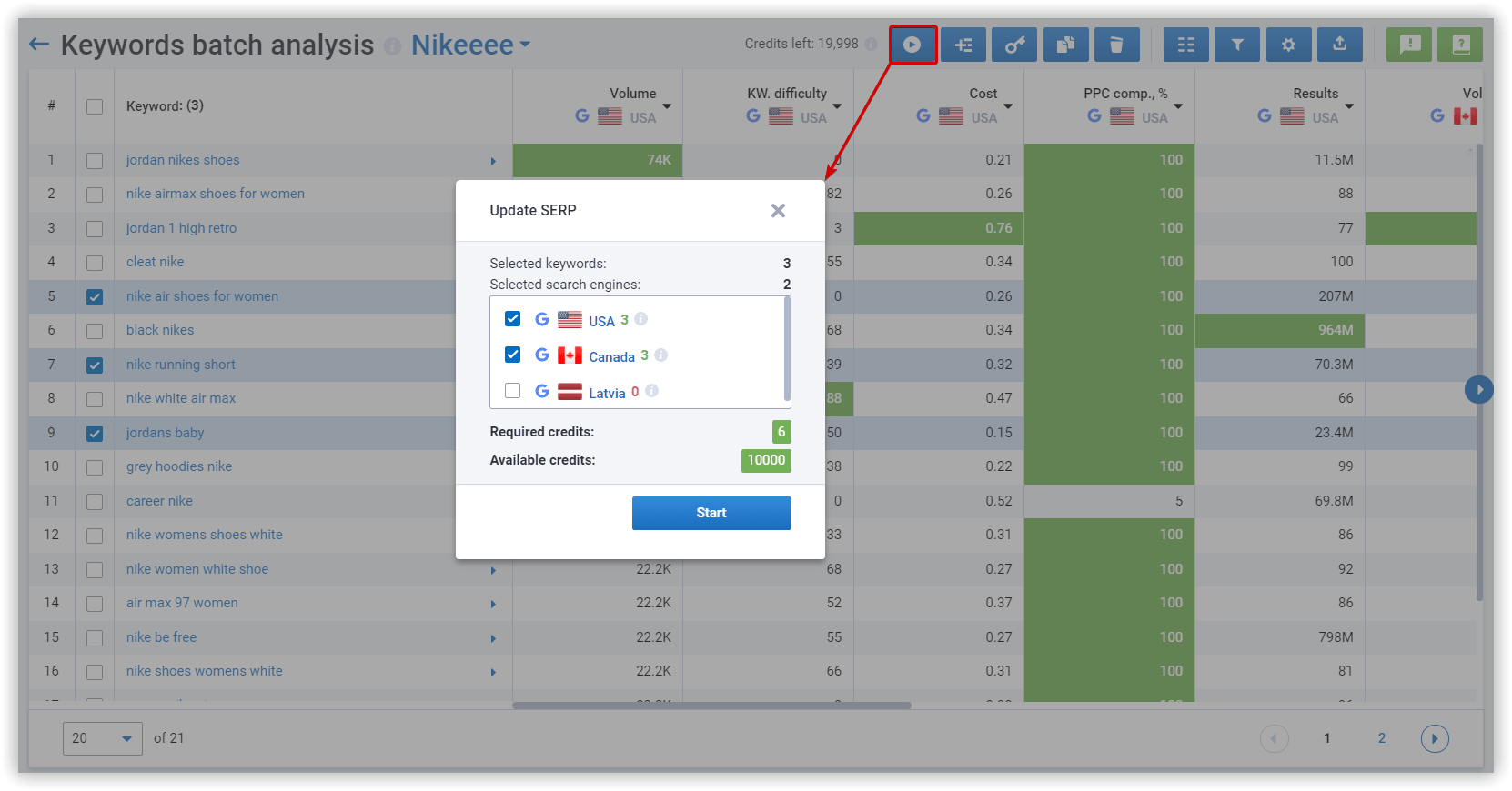Uncheck Canada search engine checkbox
The image size is (1512, 791).
(513, 355)
